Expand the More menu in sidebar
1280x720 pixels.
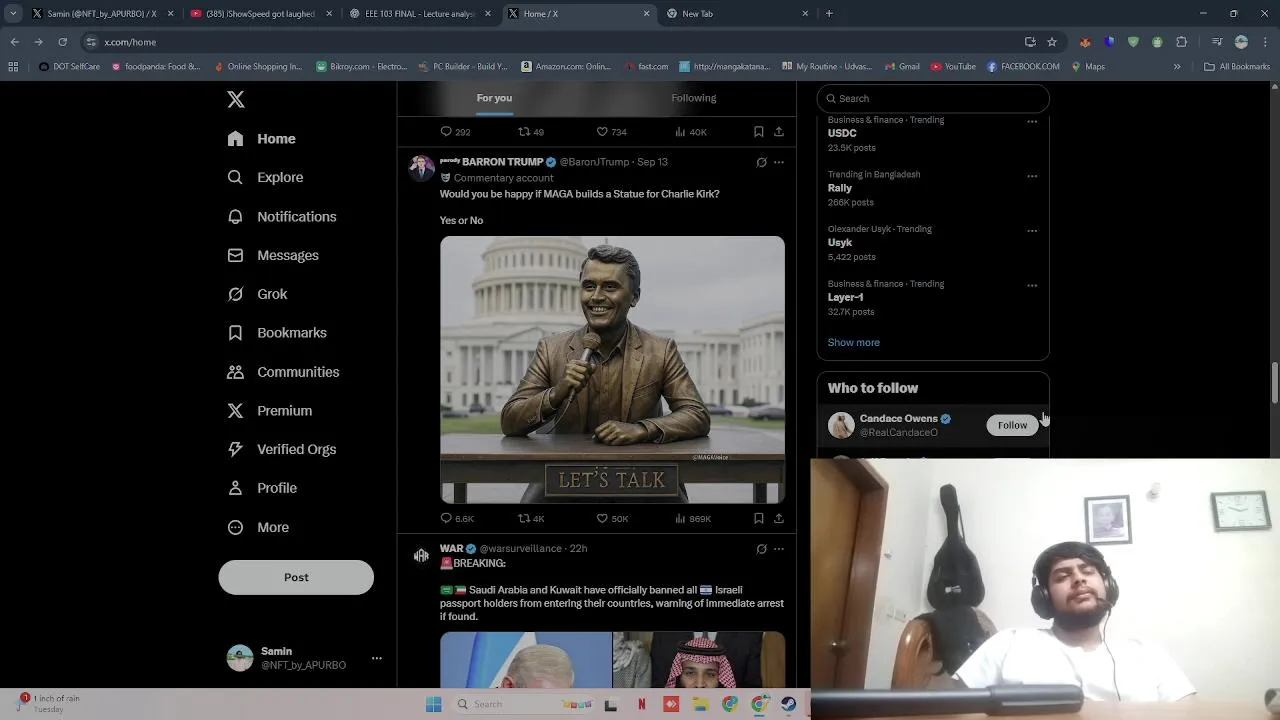tap(258, 527)
